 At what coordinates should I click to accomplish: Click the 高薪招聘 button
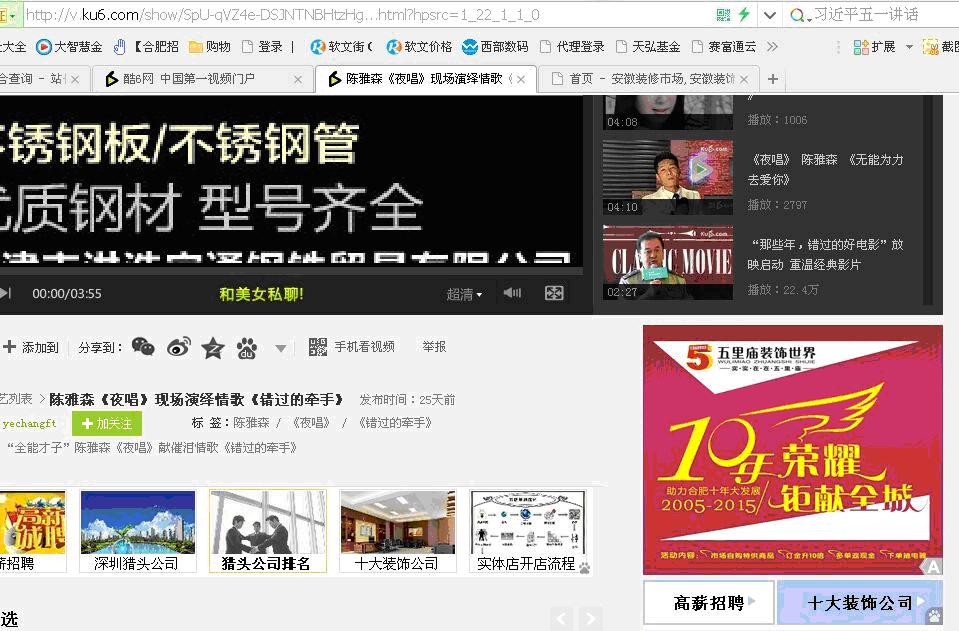coord(709,603)
